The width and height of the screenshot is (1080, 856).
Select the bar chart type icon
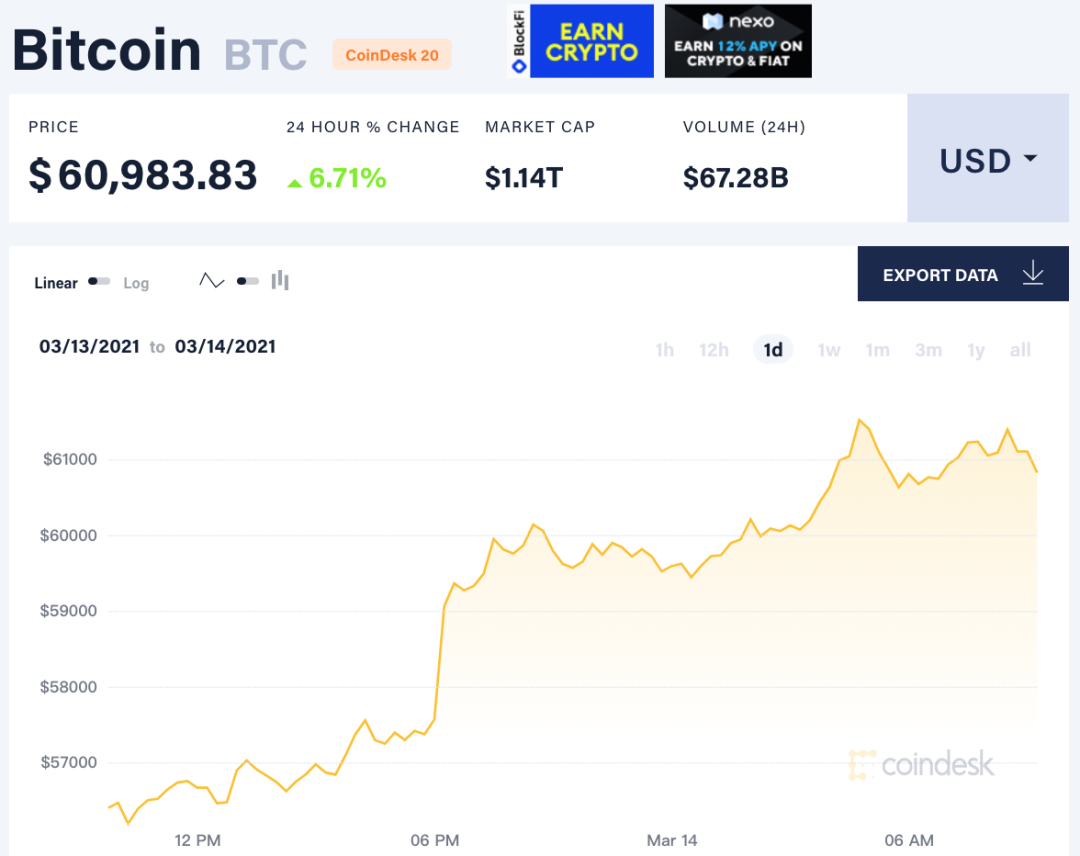(280, 281)
